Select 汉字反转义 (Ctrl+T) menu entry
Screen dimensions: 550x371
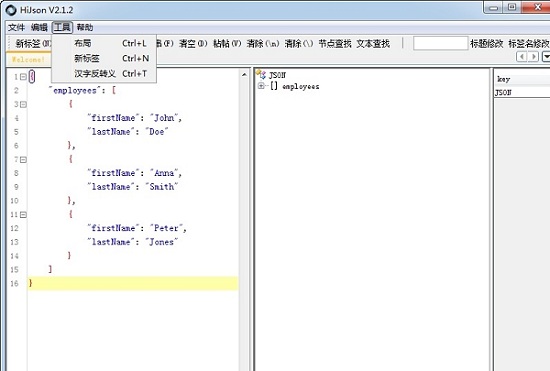104,74
